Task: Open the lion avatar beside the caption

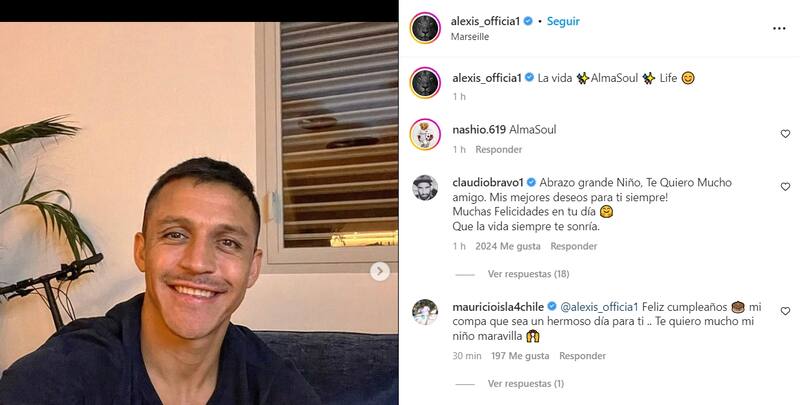Action: (x=425, y=83)
